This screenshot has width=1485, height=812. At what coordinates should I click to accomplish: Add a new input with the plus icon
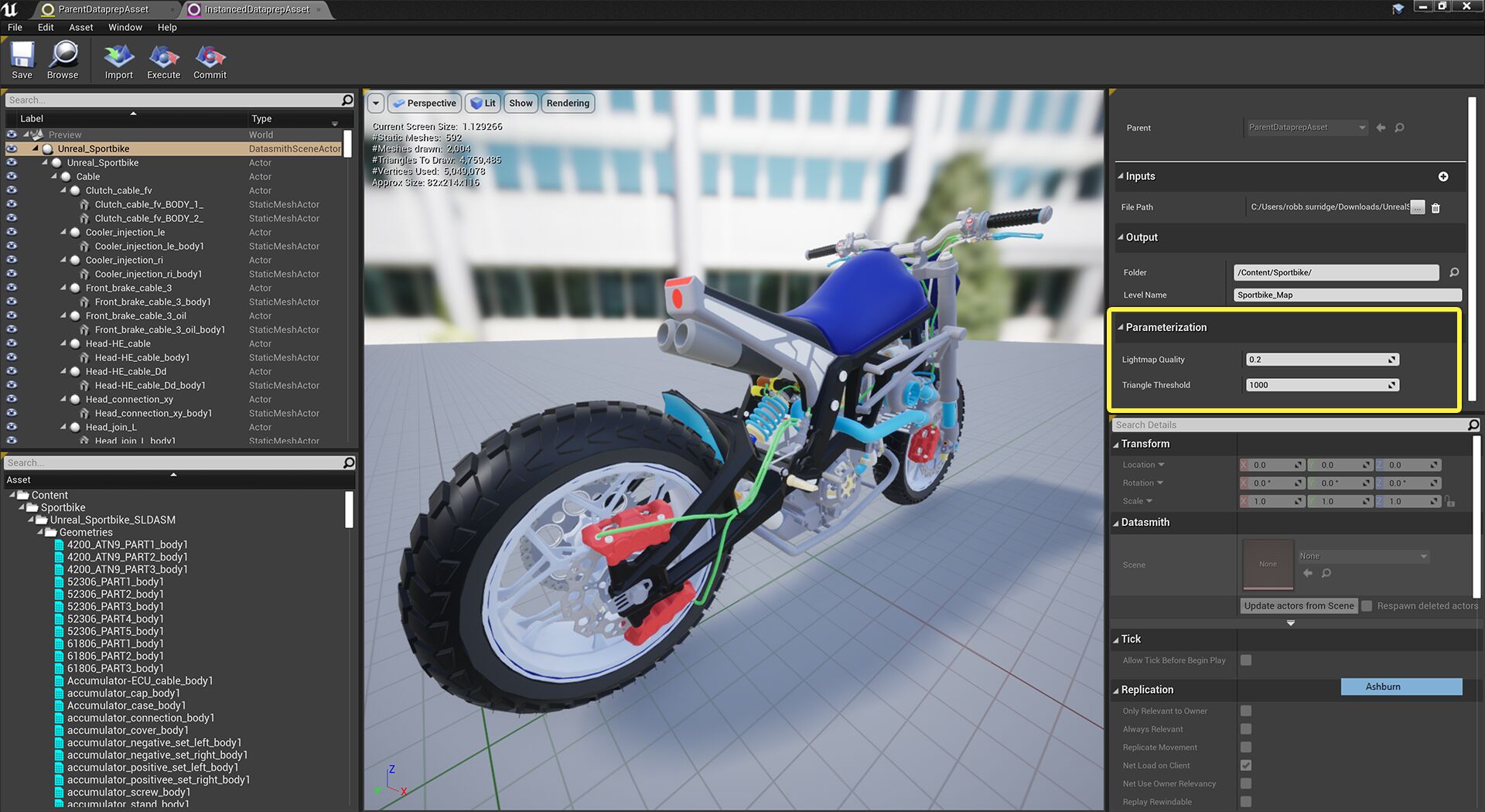coord(1442,176)
